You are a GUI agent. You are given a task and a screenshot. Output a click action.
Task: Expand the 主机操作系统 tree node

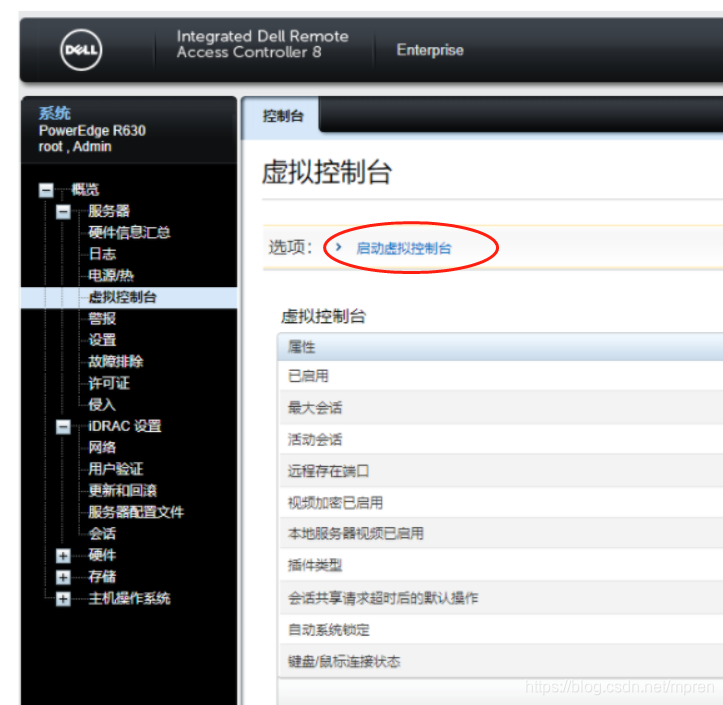[x=63, y=598]
